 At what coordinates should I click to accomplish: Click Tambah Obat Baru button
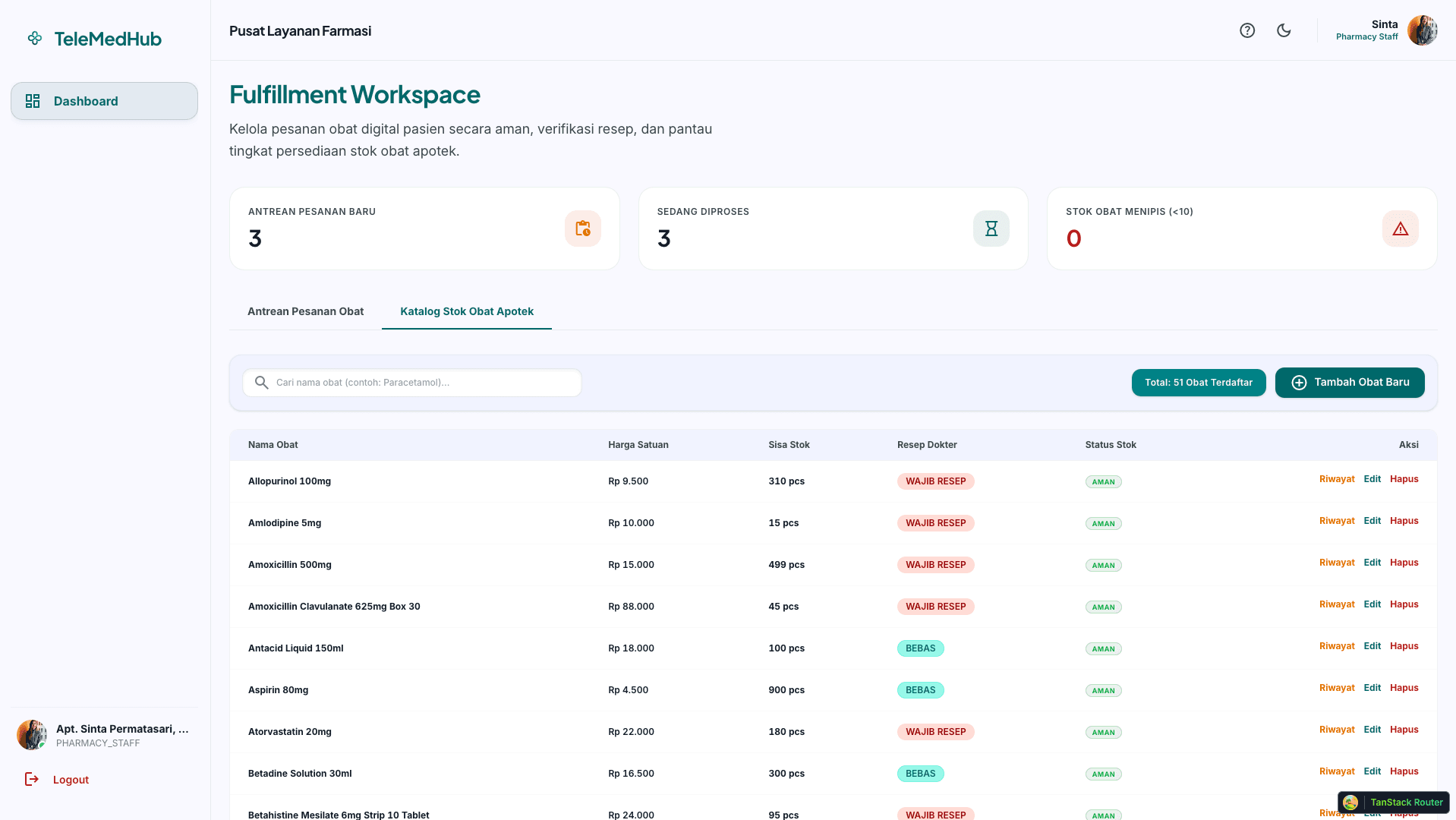tap(1350, 383)
